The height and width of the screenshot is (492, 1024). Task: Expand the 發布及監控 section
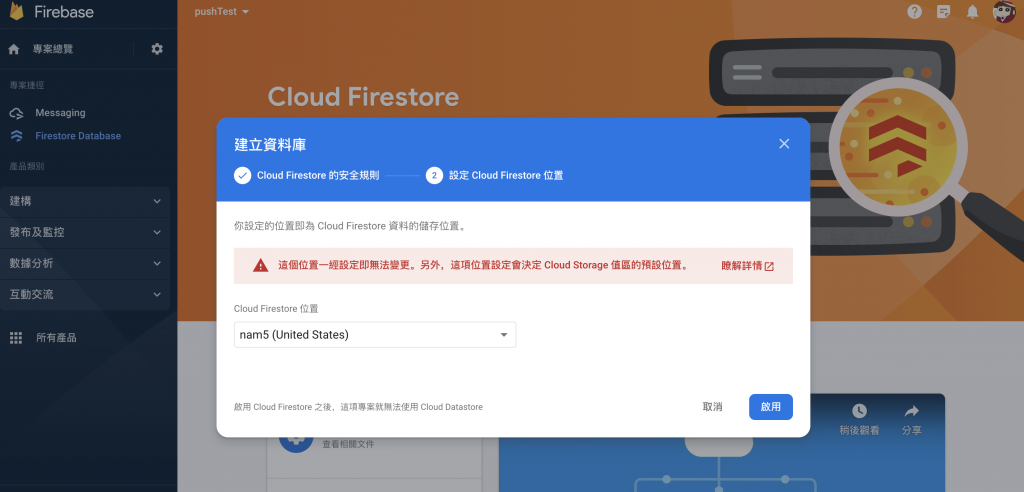(x=85, y=233)
